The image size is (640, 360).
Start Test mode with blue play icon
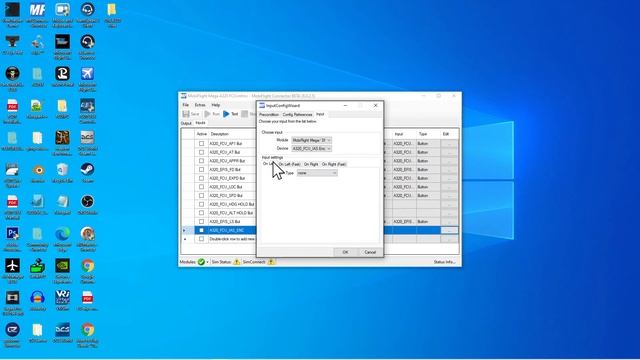[x=226, y=114]
